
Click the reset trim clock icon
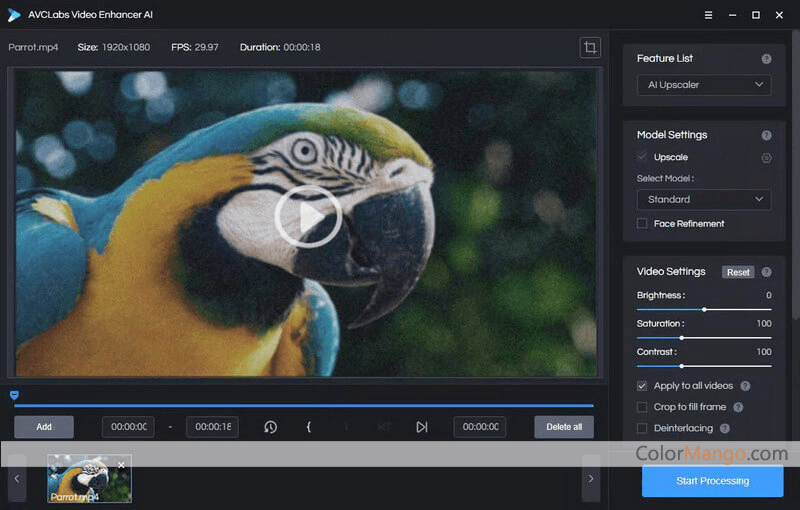270,427
